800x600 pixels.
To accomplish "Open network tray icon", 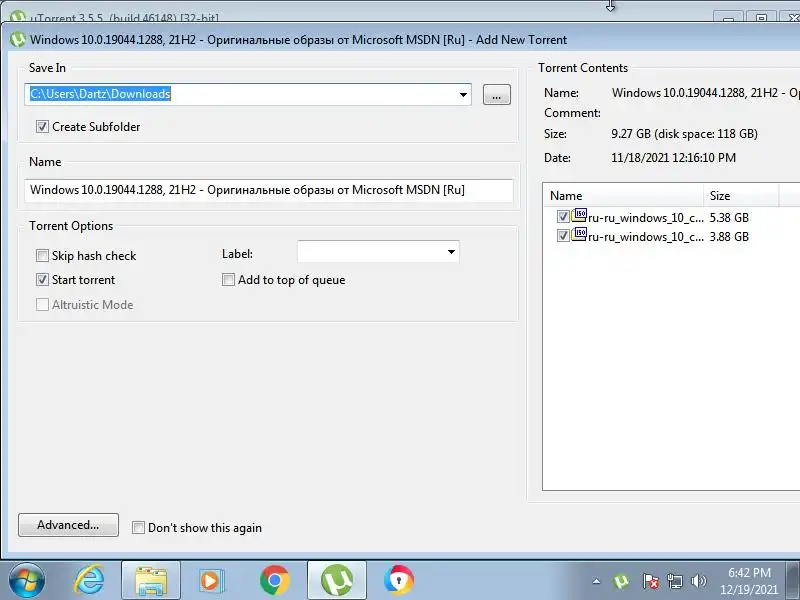I will (674, 581).
